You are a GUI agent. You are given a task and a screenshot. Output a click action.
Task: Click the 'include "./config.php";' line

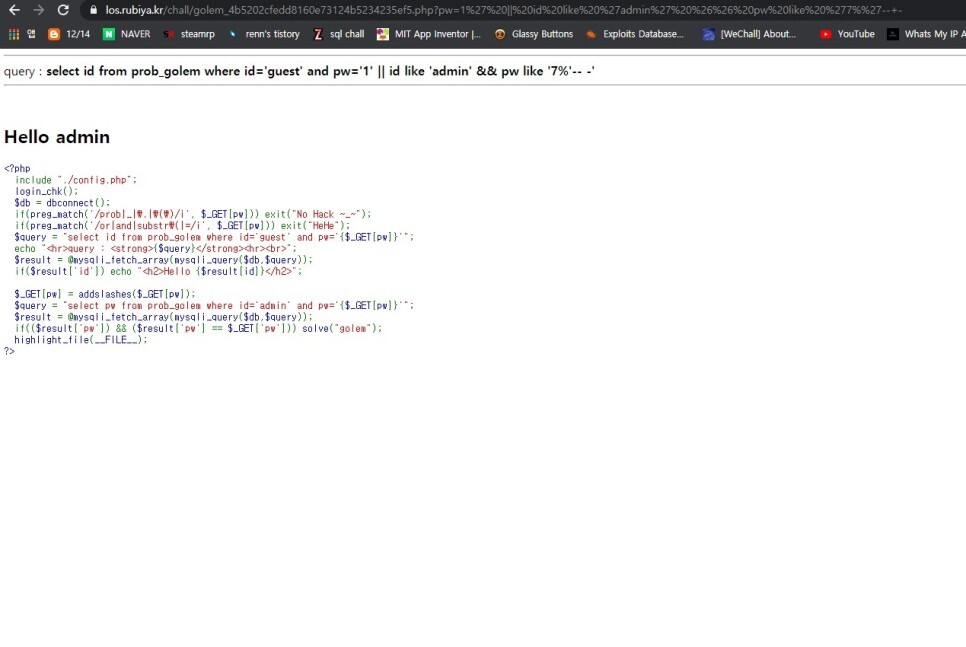(76, 180)
